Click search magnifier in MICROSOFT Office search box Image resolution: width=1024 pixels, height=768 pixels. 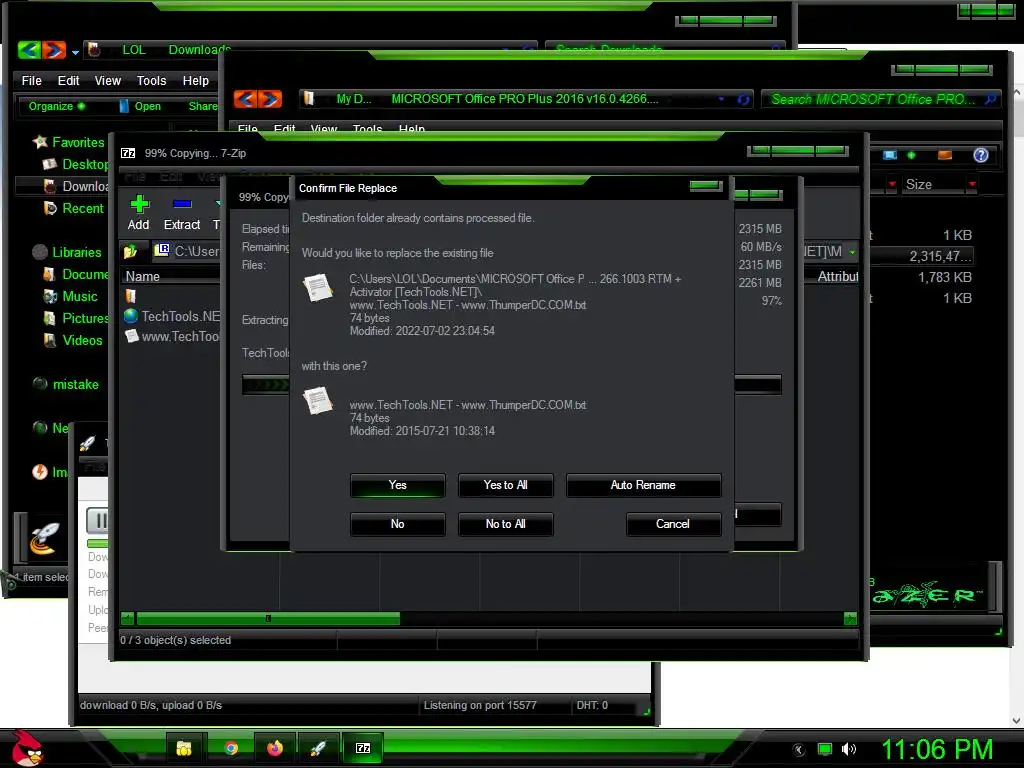(x=991, y=99)
